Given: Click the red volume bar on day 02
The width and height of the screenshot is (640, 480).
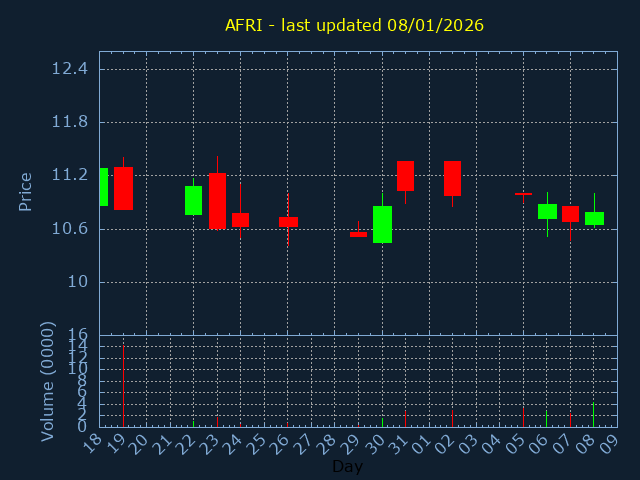Looking at the screenshot, I should (452, 418).
